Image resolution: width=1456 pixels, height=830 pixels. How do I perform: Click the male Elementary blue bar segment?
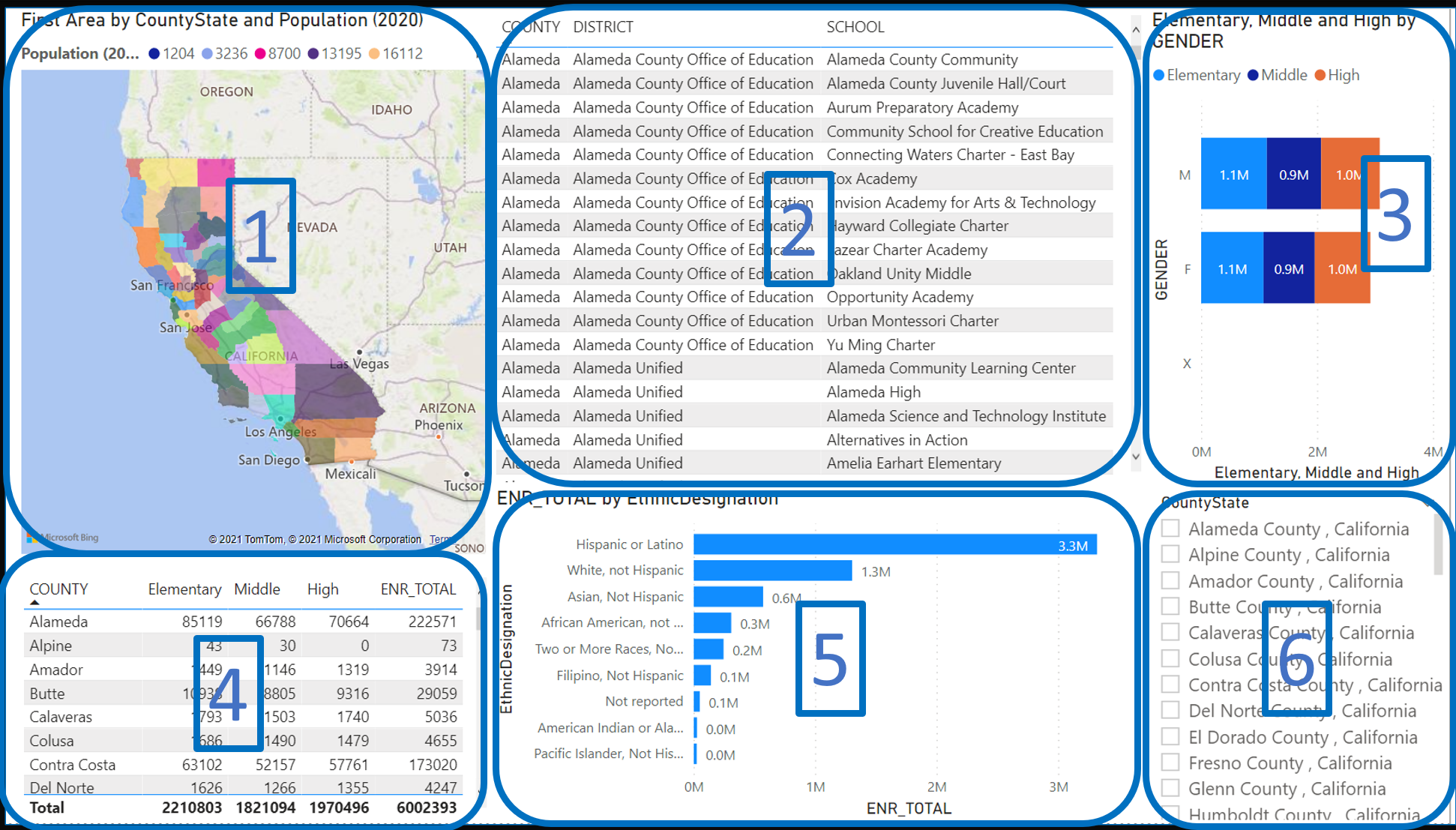pos(1233,175)
